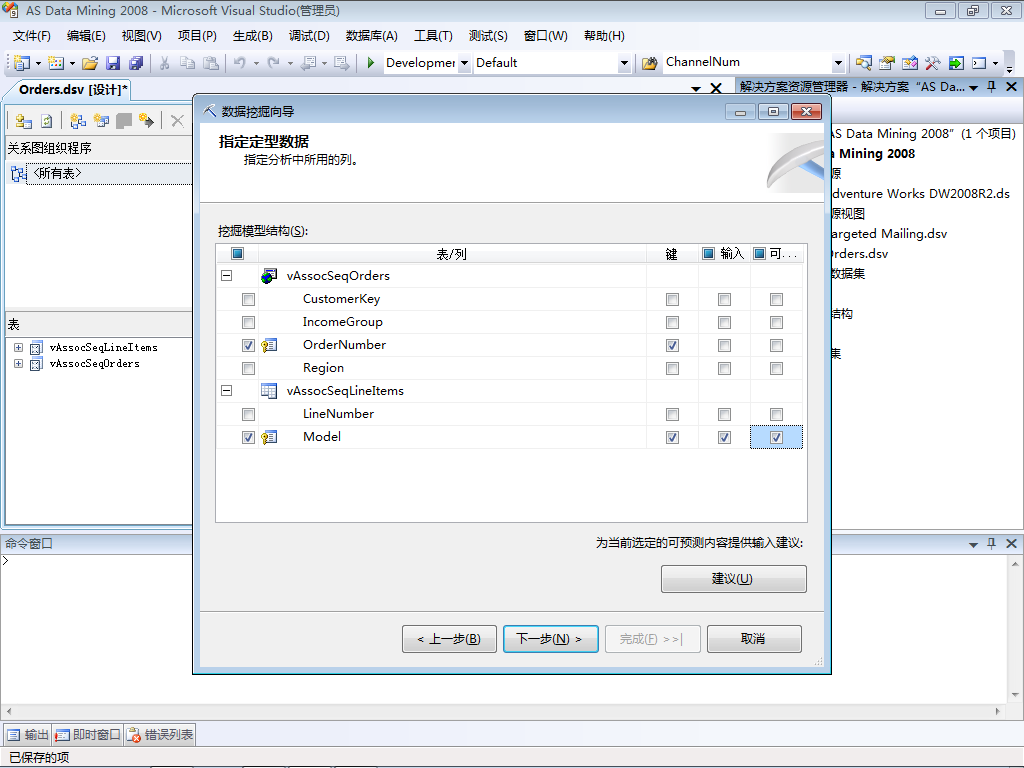Screen dimensions: 1024x768
Task: Click the 取消 cancel button
Action: tap(754, 639)
